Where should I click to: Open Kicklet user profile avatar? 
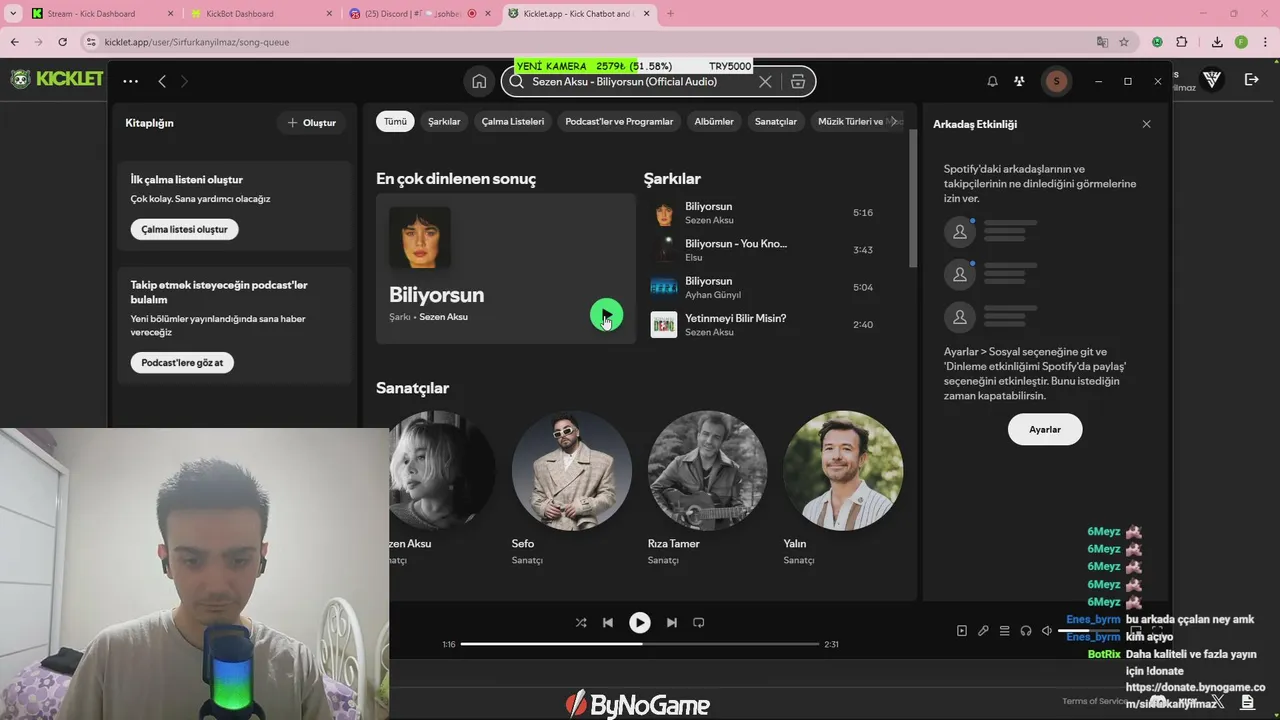(x=1213, y=80)
